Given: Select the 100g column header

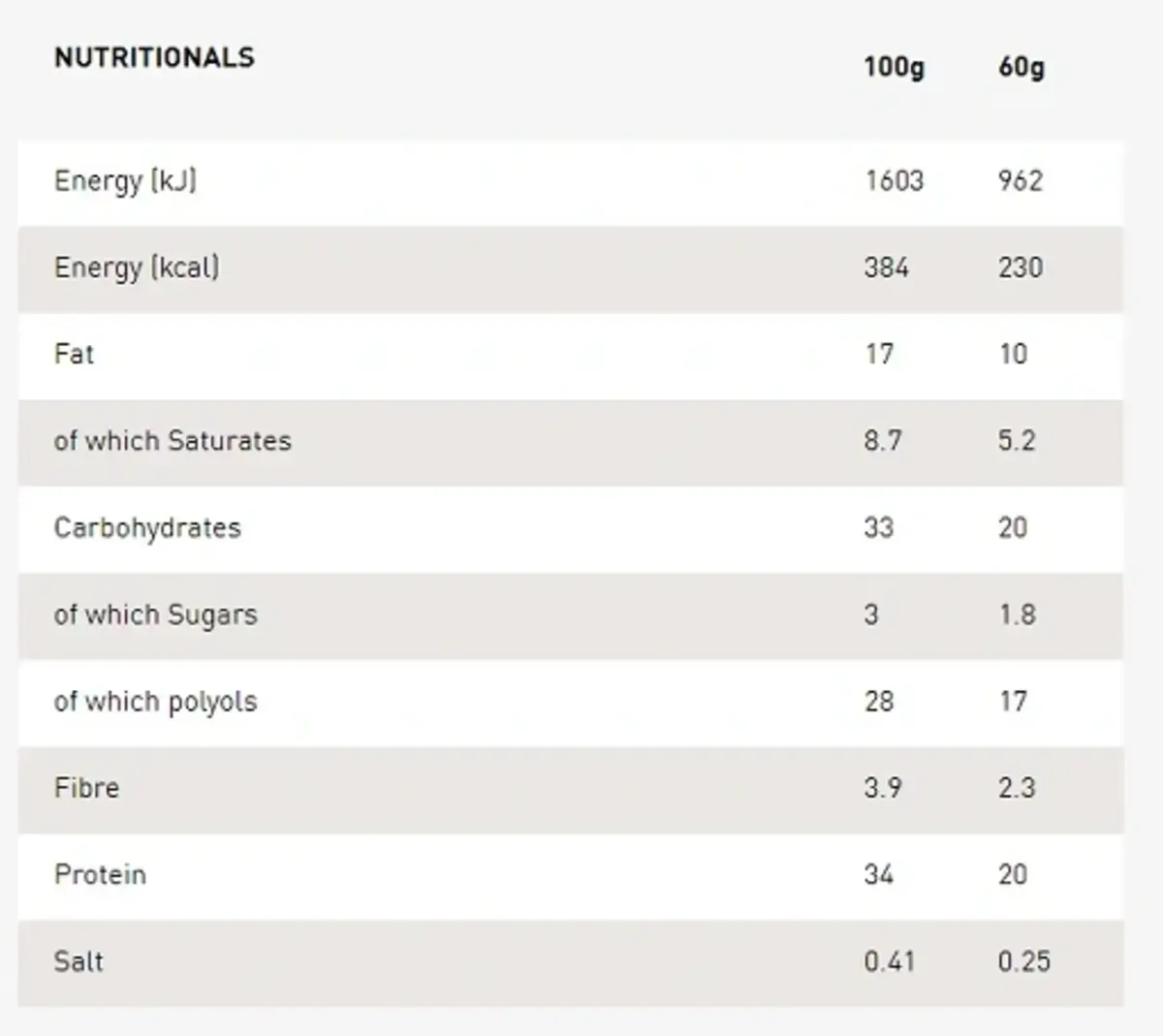Looking at the screenshot, I should pos(894,68).
